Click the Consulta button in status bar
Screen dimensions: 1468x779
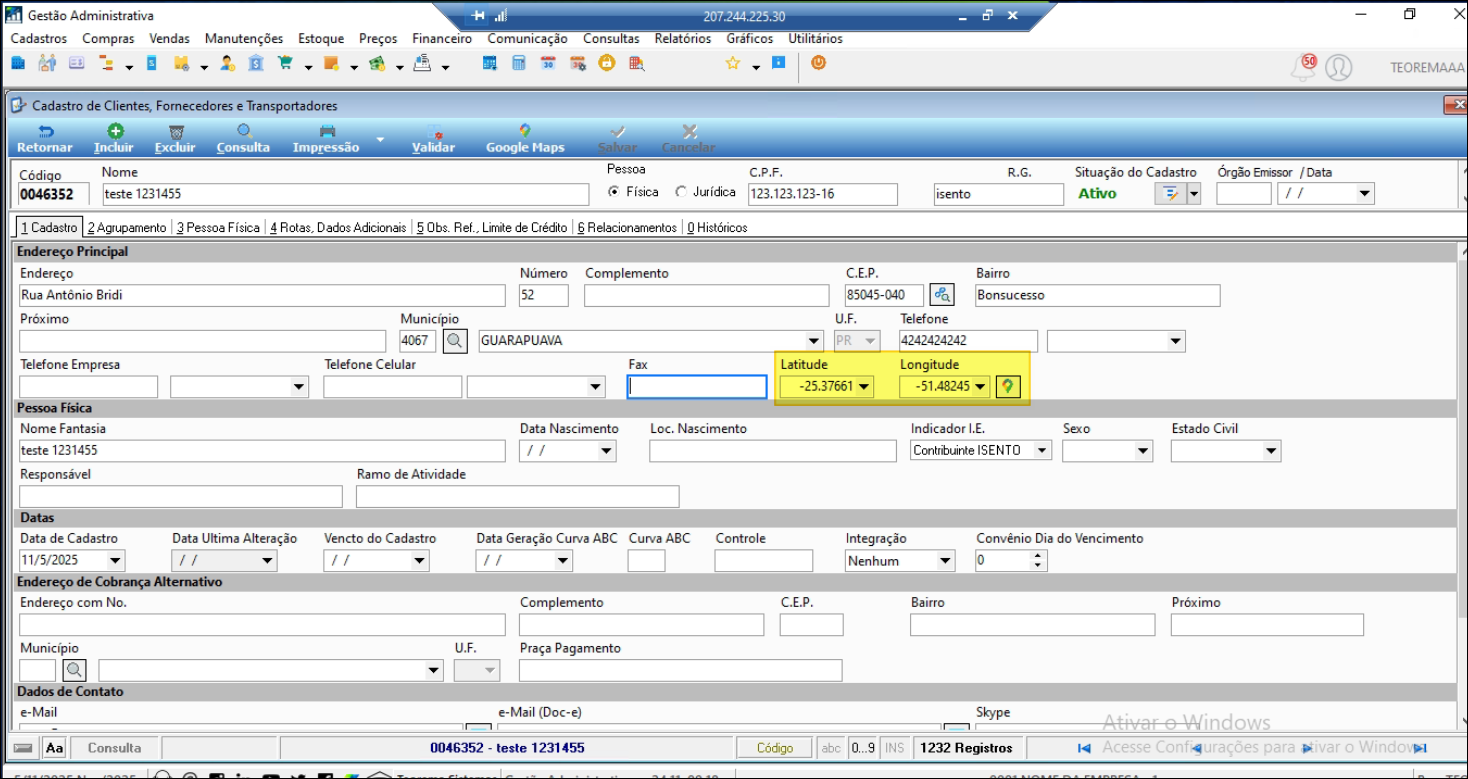pyautogui.click(x=114, y=748)
